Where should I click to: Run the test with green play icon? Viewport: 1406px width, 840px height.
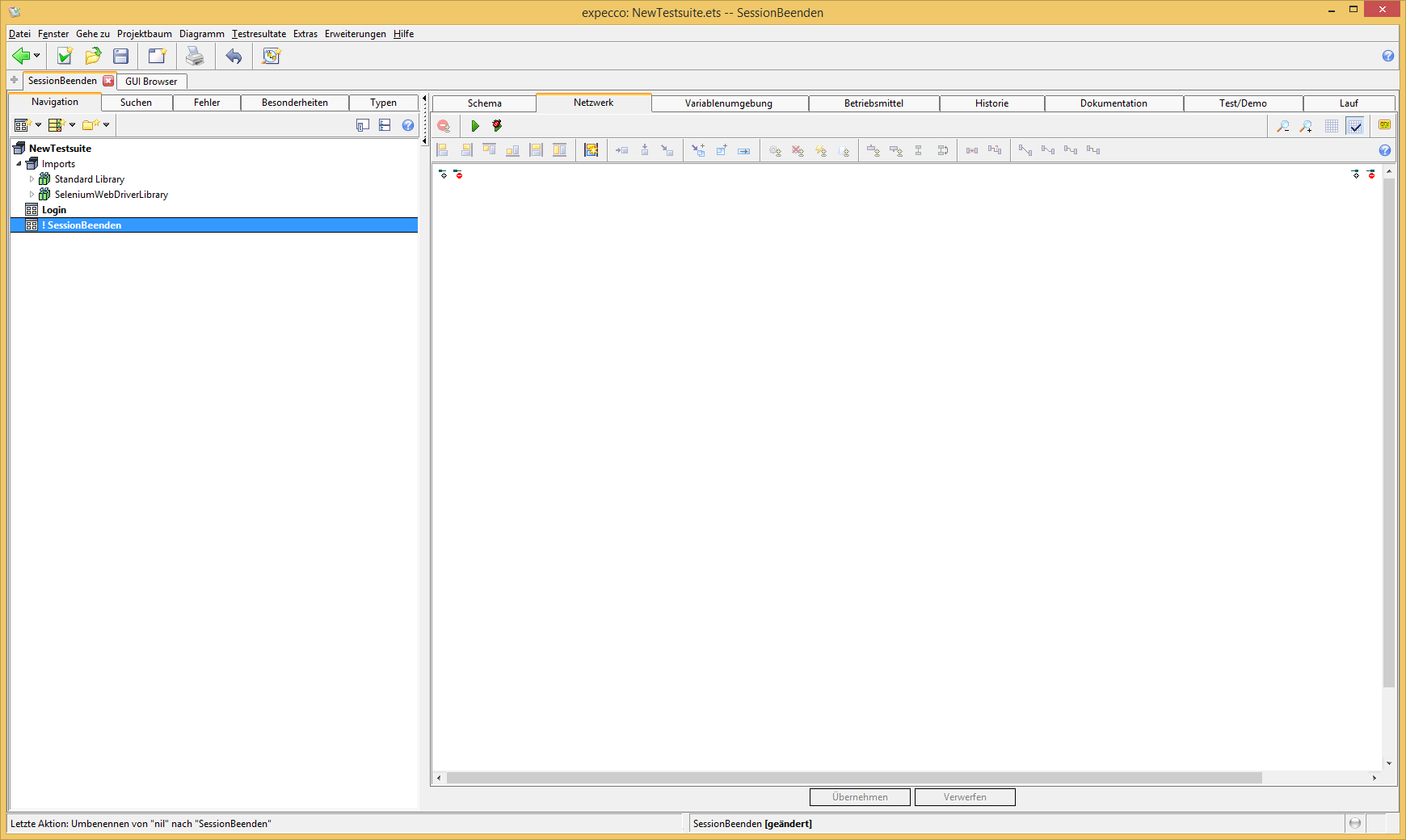point(475,126)
